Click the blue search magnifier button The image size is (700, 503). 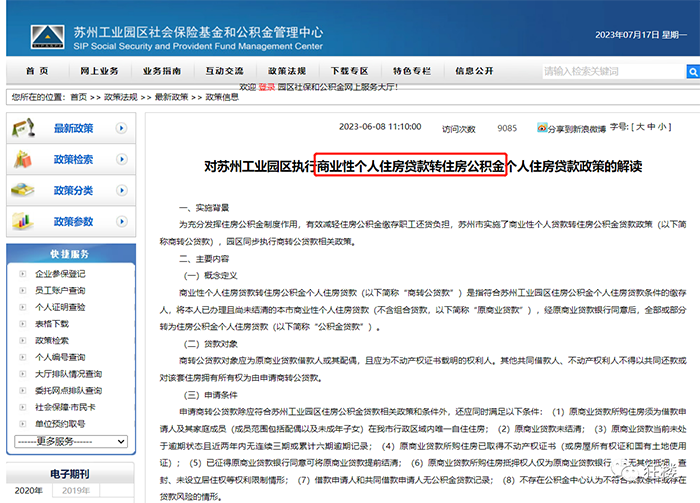[x=693, y=71]
